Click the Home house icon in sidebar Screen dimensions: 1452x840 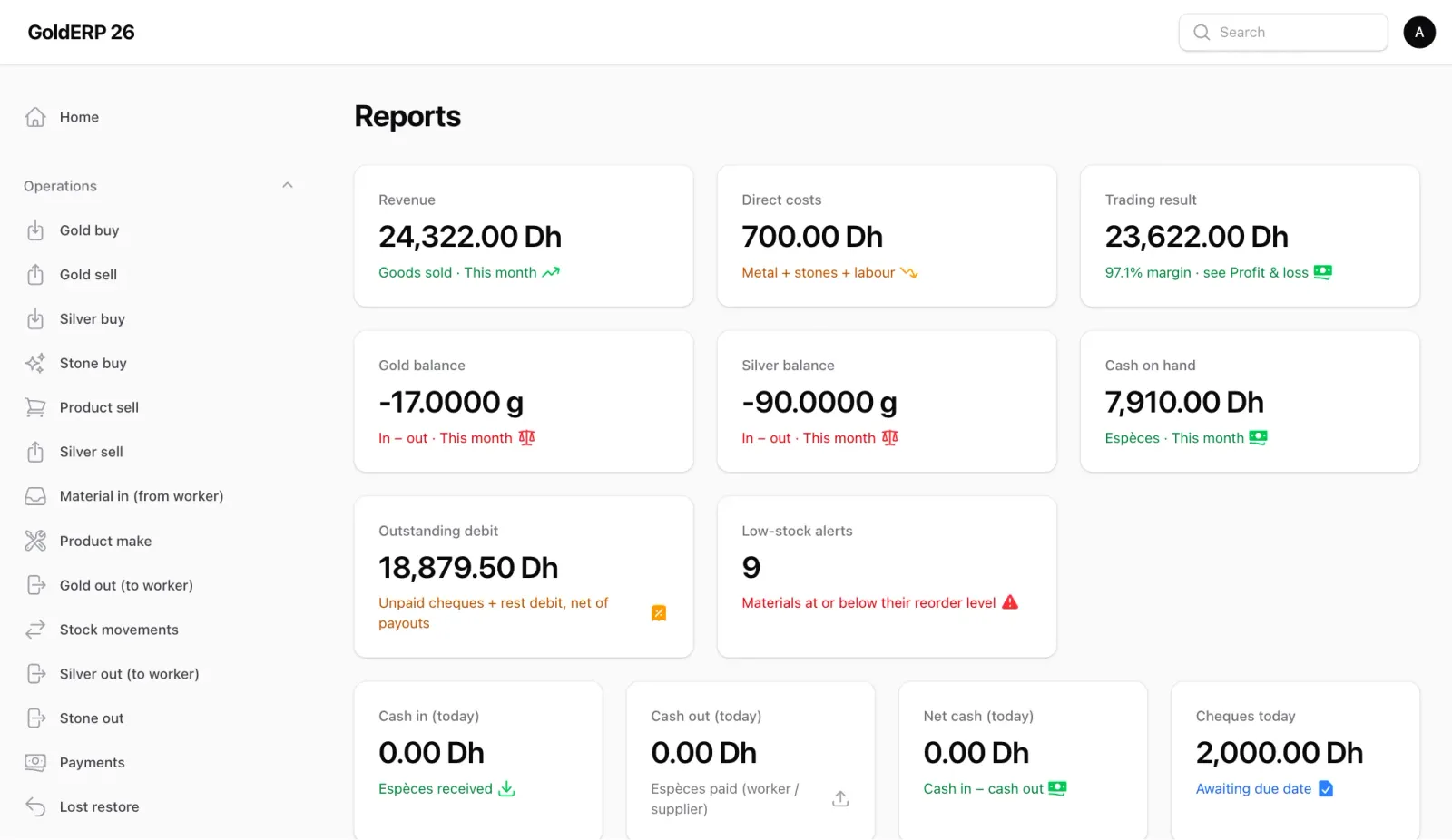point(35,117)
